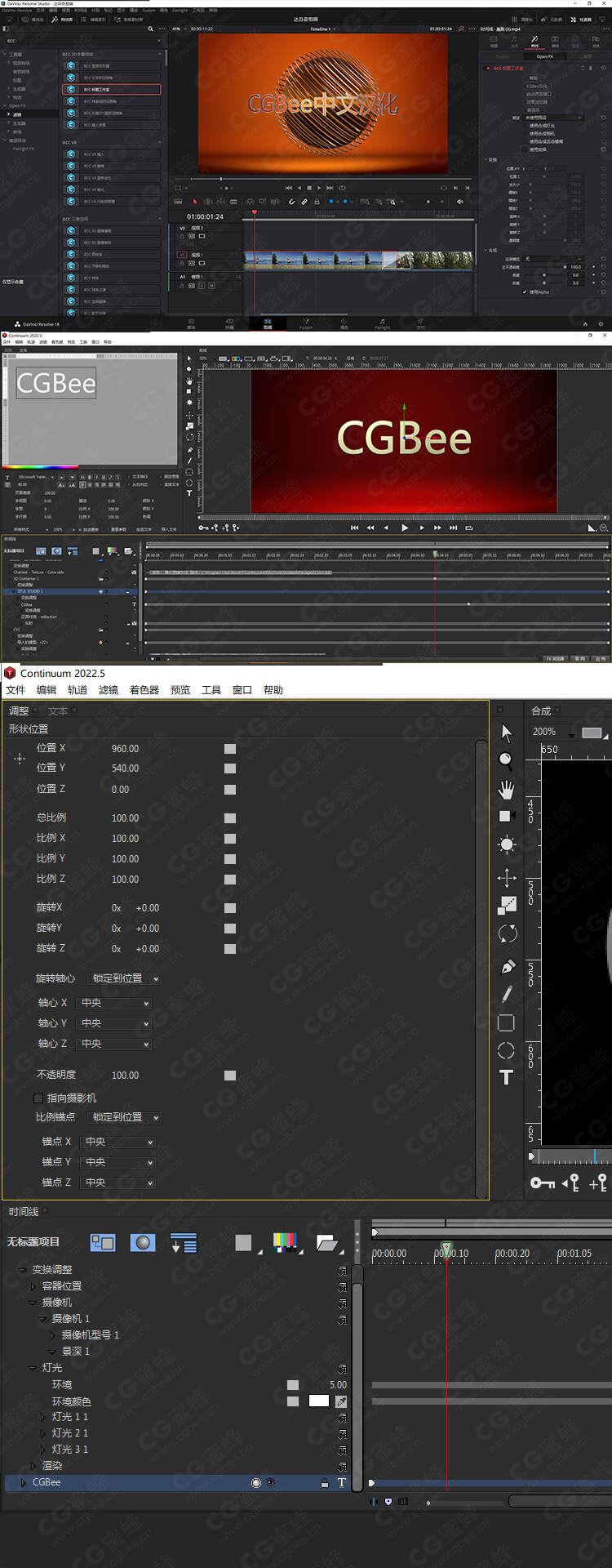The image size is (612, 1568).
Task: Click the green playhead marker in timeline
Action: 446,1249
